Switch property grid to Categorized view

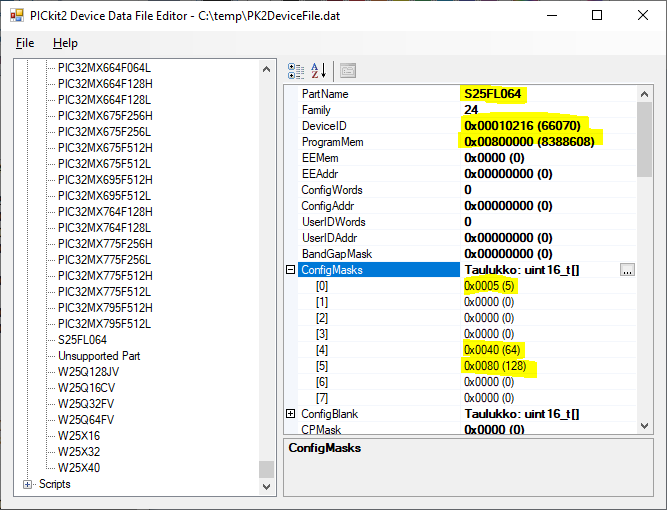[296, 71]
